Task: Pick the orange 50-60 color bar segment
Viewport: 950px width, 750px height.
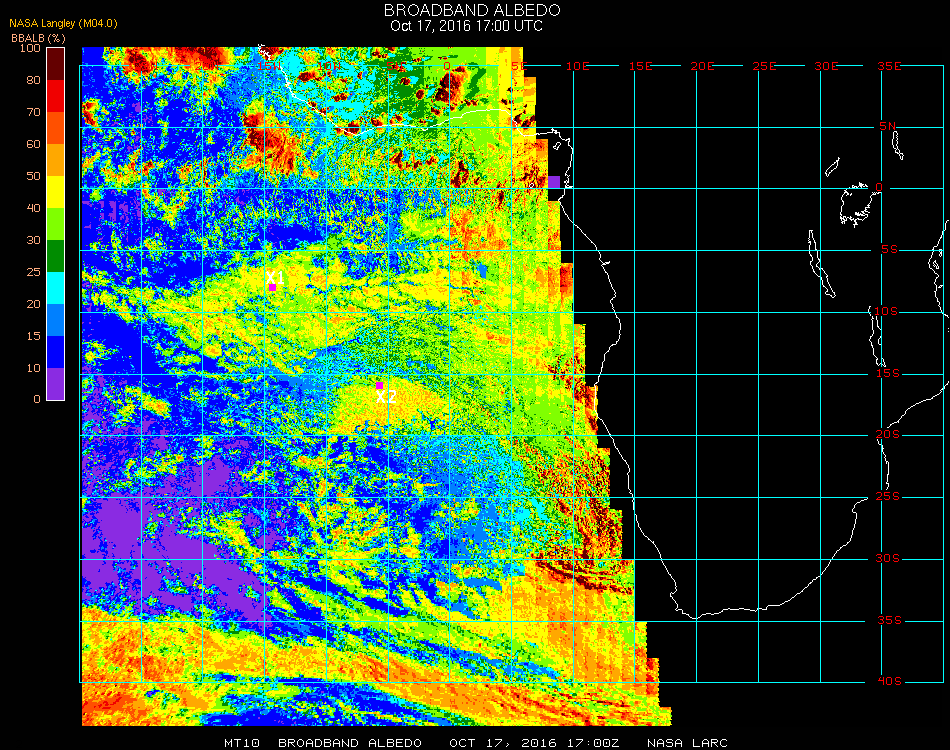Action: pos(55,160)
